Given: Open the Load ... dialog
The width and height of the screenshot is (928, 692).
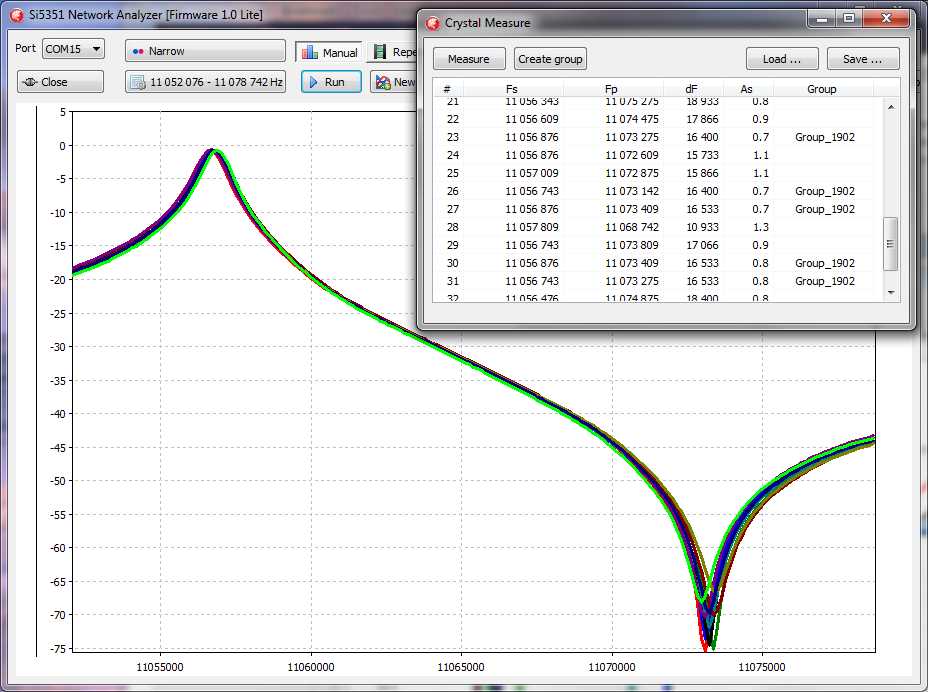Looking at the screenshot, I should (x=782, y=59).
